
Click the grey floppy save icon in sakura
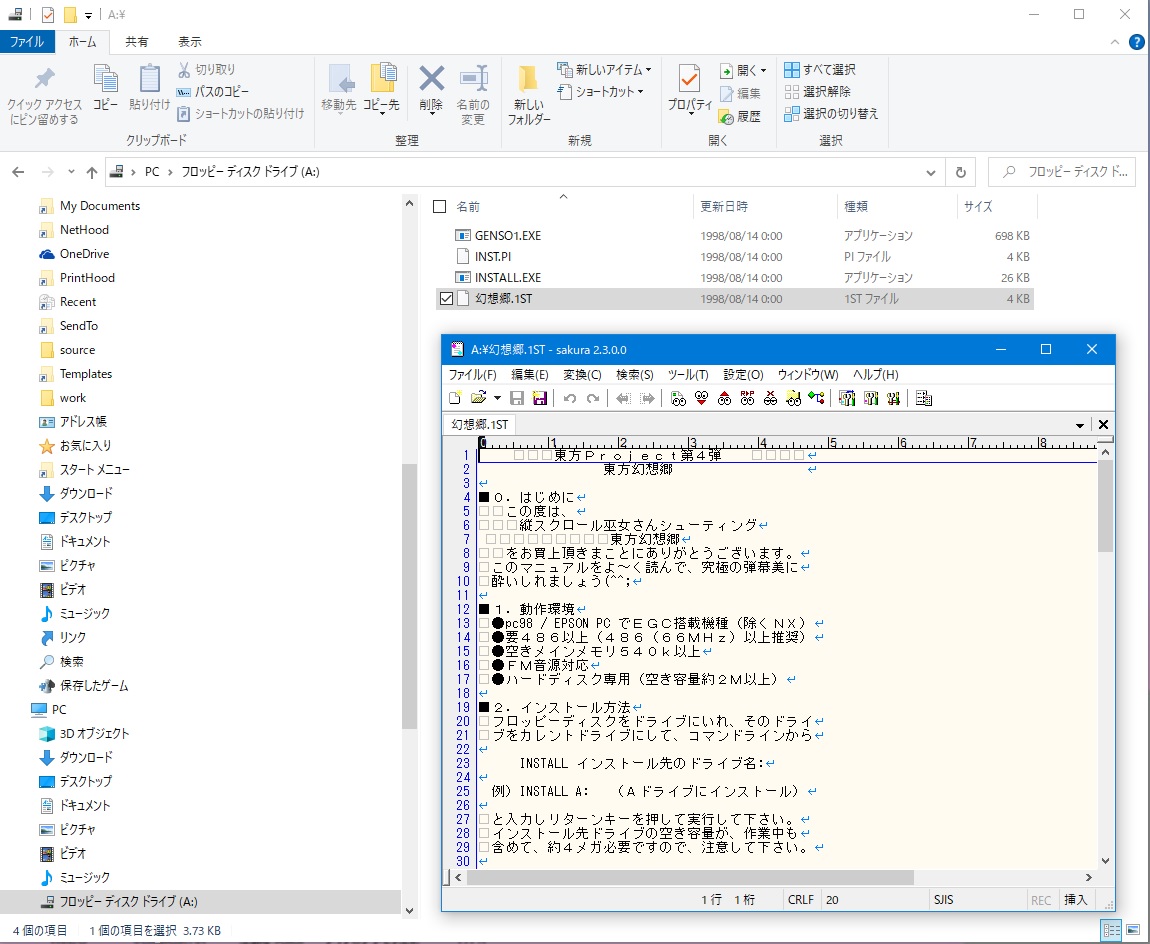tap(517, 398)
